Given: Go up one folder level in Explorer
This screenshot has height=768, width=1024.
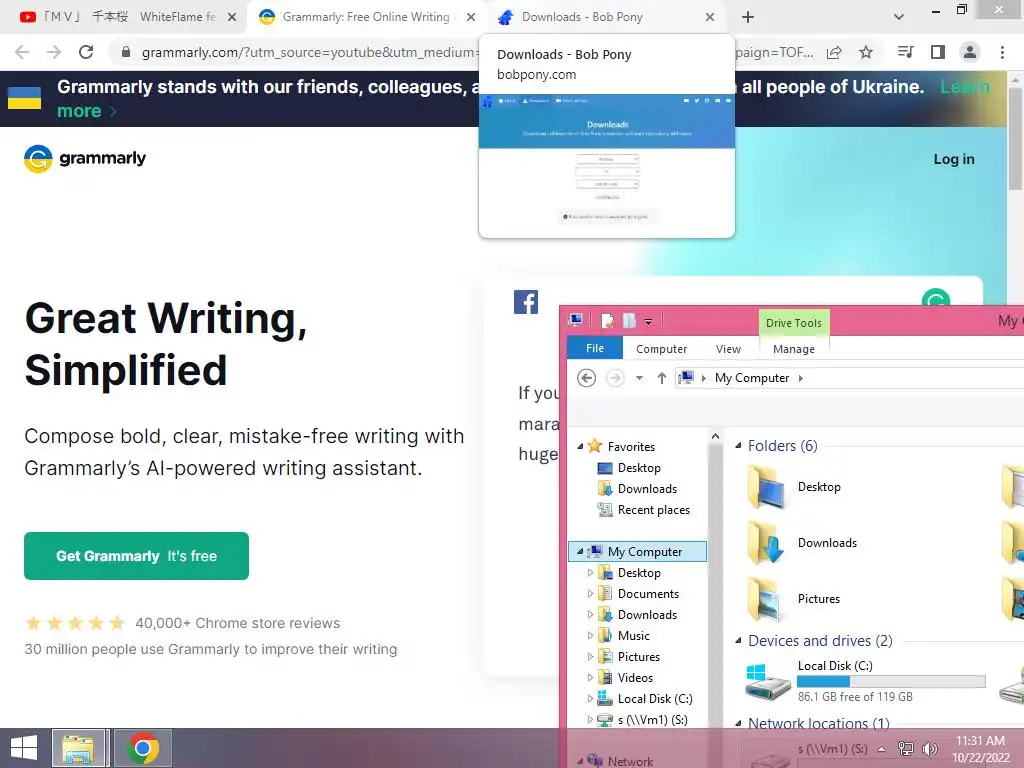Looking at the screenshot, I should coord(661,377).
